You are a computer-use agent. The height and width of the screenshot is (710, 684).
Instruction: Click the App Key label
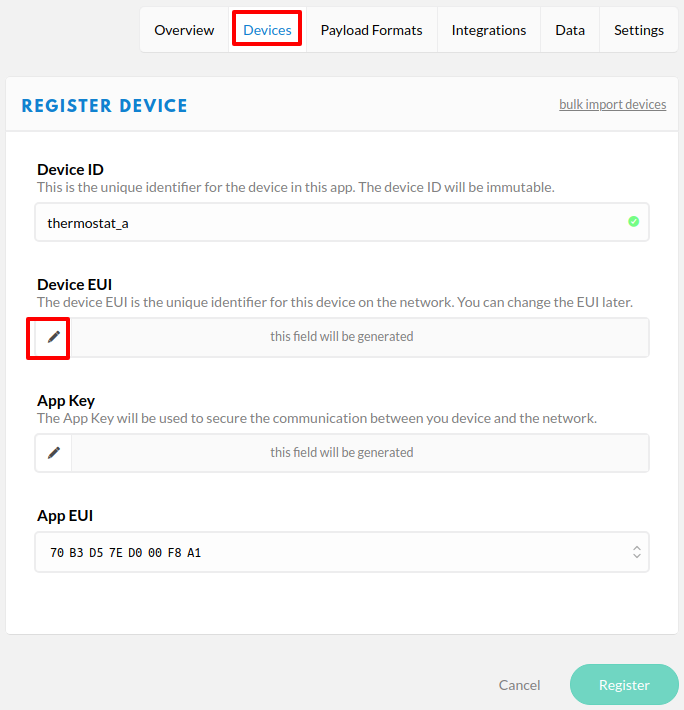pos(66,400)
